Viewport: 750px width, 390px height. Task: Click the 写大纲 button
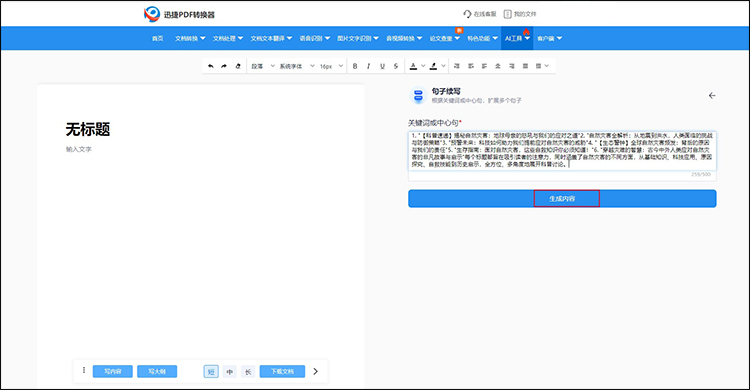coord(157,371)
